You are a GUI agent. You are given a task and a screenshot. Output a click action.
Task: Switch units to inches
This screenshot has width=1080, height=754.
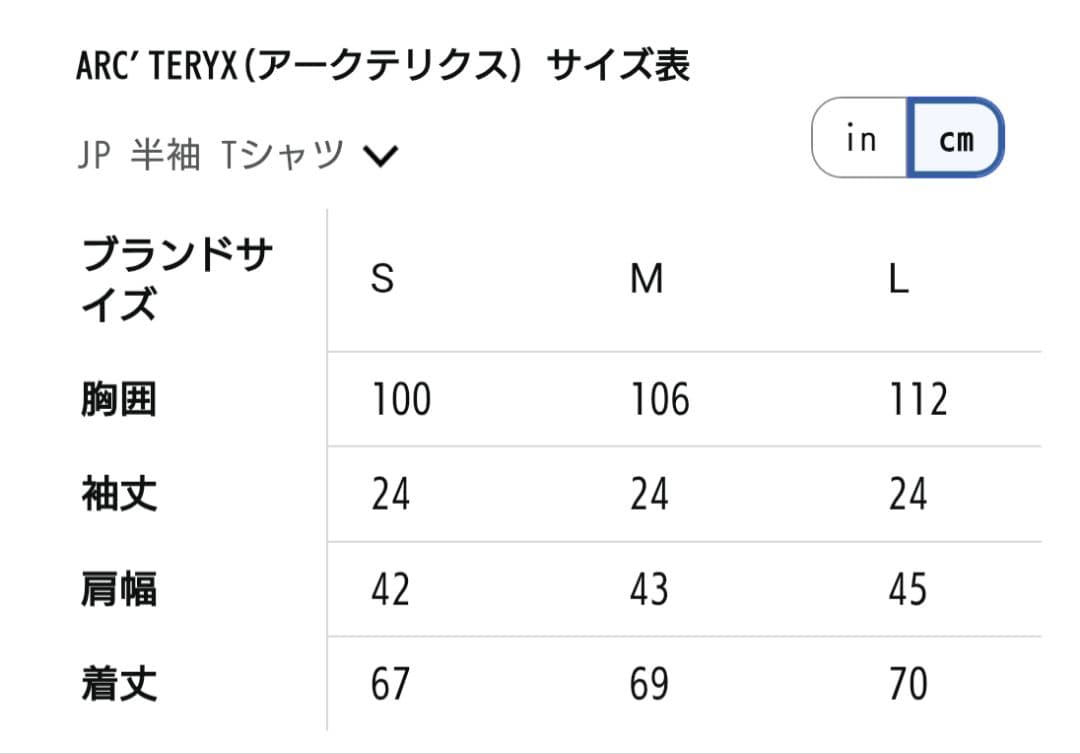pyautogui.click(x=861, y=139)
